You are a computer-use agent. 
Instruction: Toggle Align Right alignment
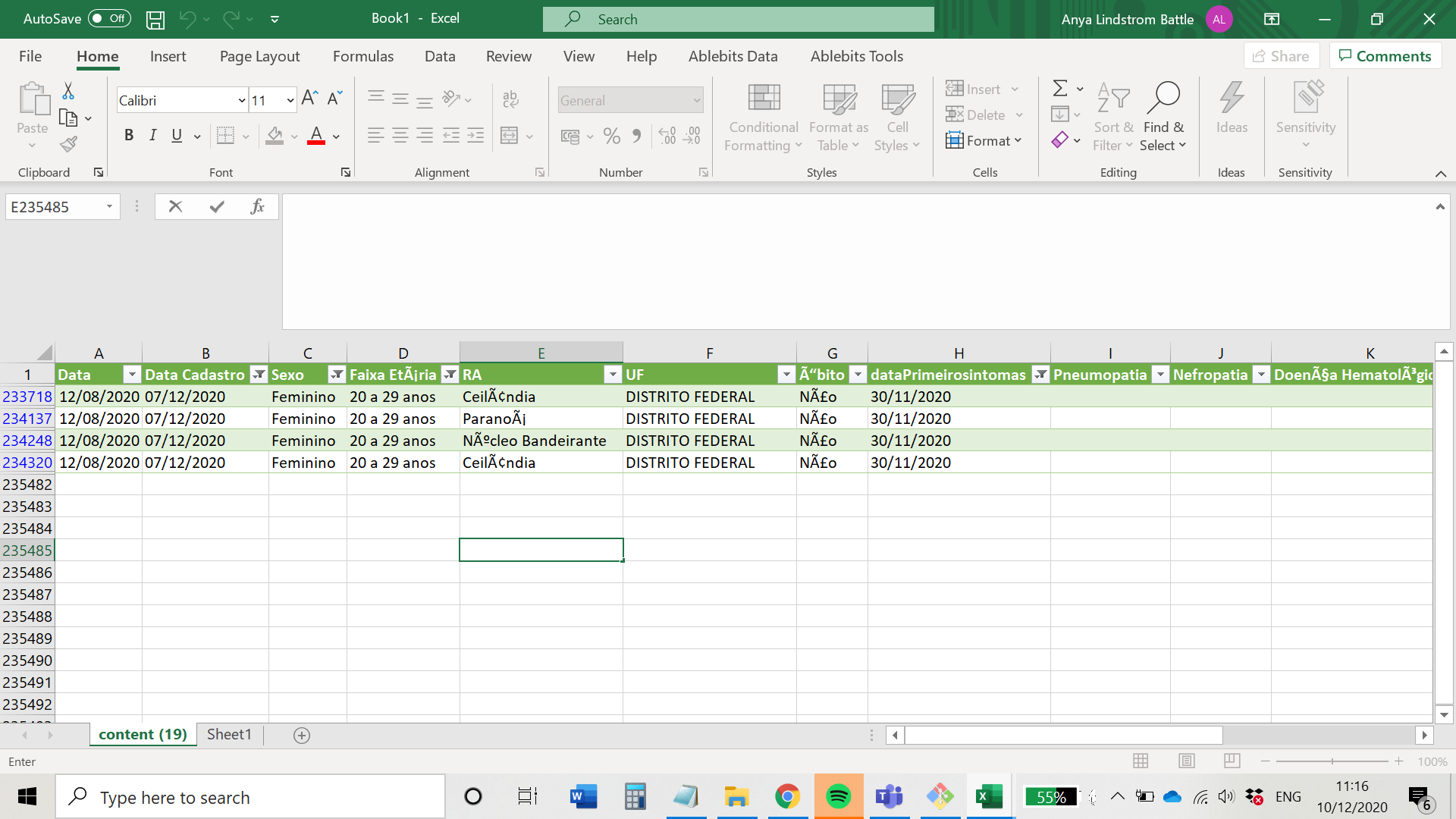[425, 136]
